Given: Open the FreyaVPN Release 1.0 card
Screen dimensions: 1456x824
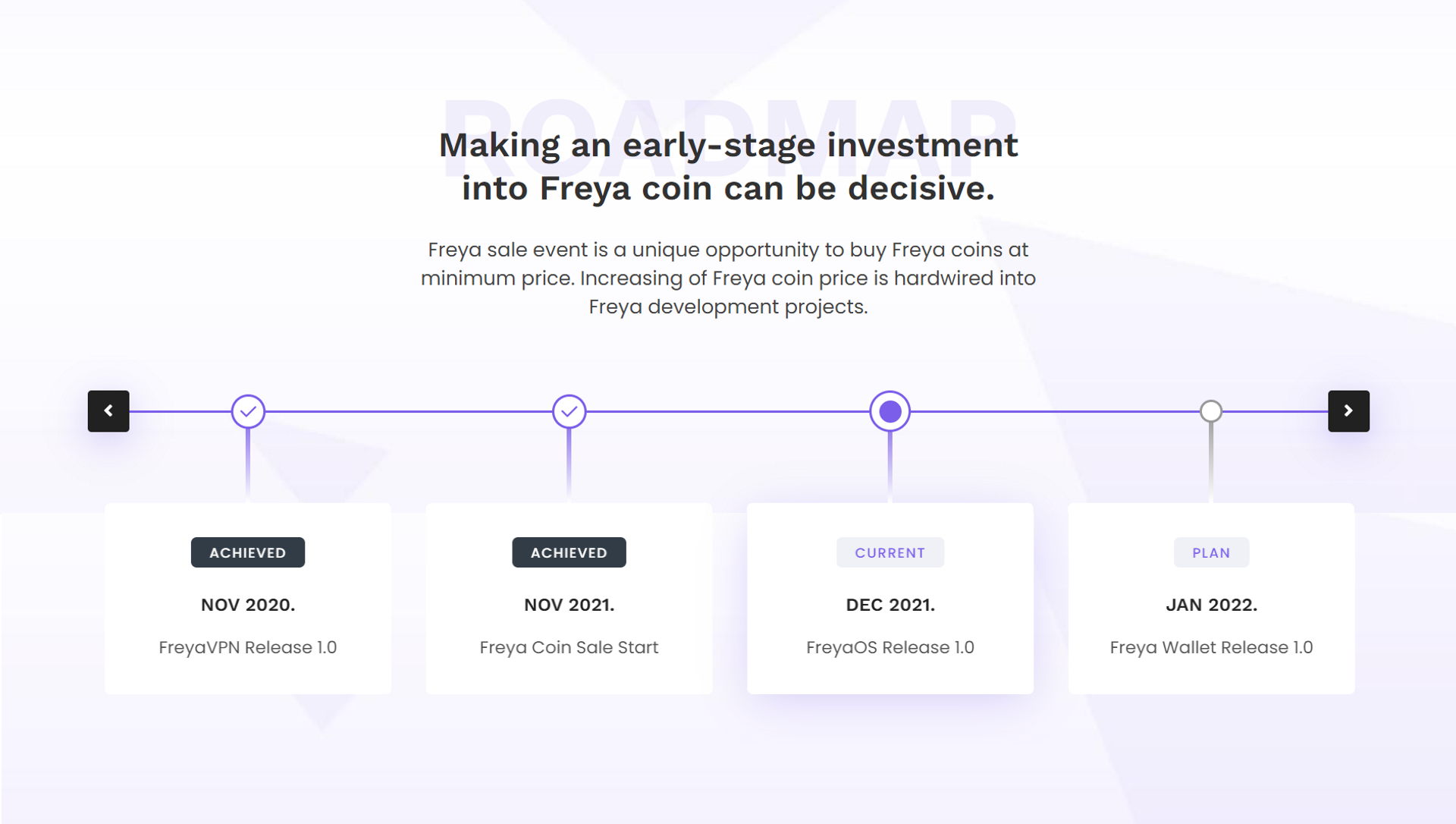Looking at the screenshot, I should 248,599.
